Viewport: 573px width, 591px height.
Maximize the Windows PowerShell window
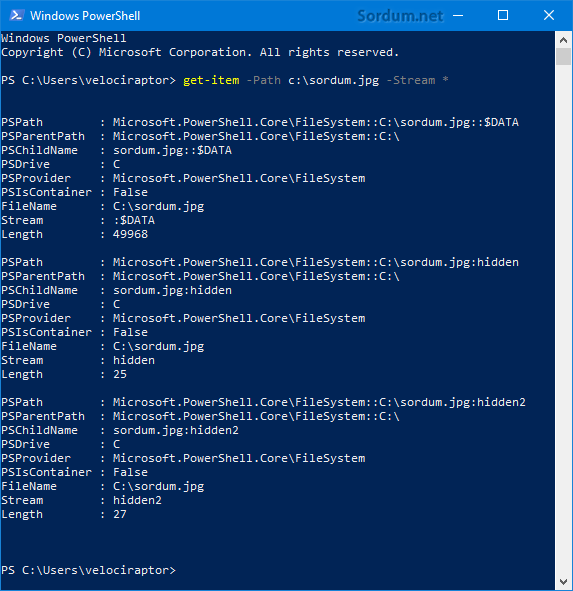coord(503,15)
